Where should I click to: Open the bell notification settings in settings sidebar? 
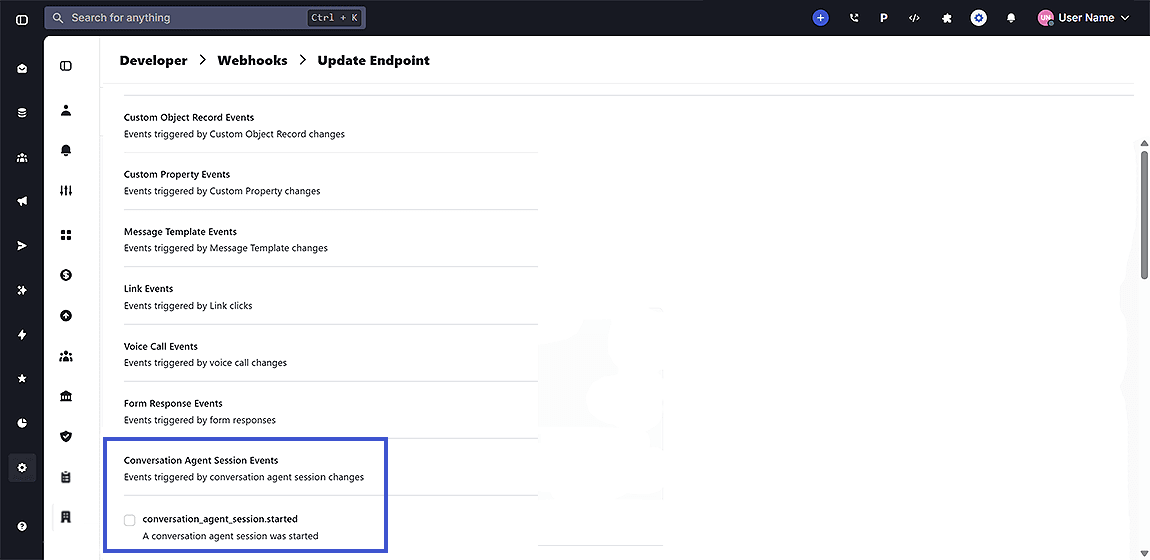pyautogui.click(x=66, y=150)
